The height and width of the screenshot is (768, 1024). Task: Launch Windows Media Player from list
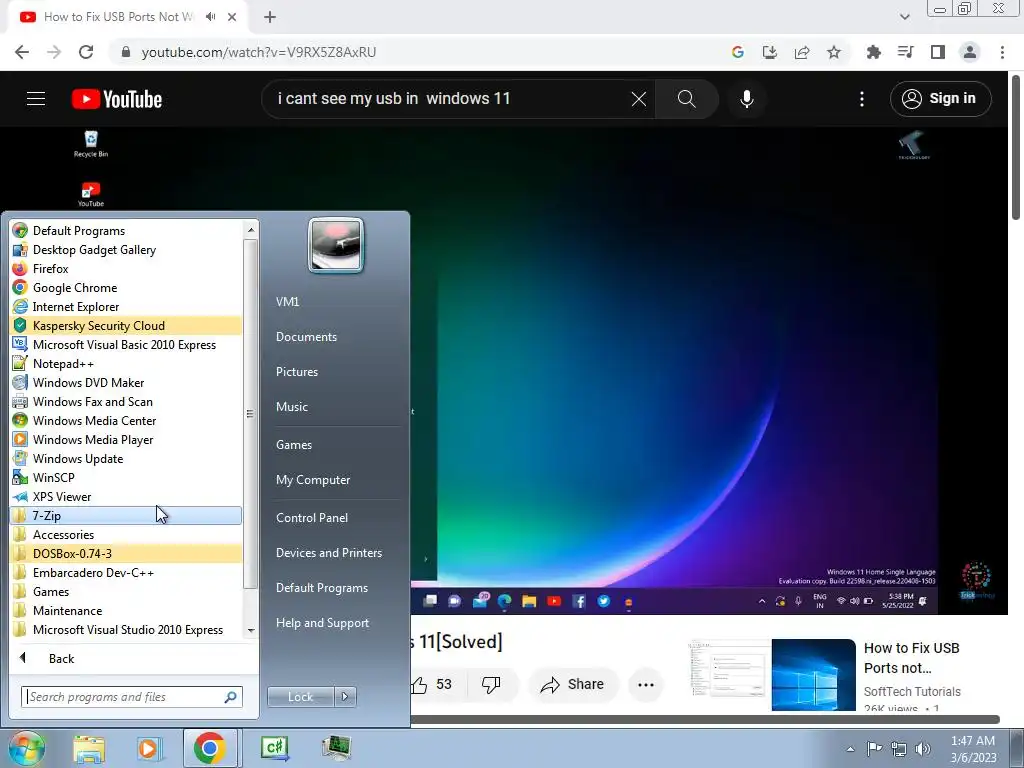coord(126,440)
